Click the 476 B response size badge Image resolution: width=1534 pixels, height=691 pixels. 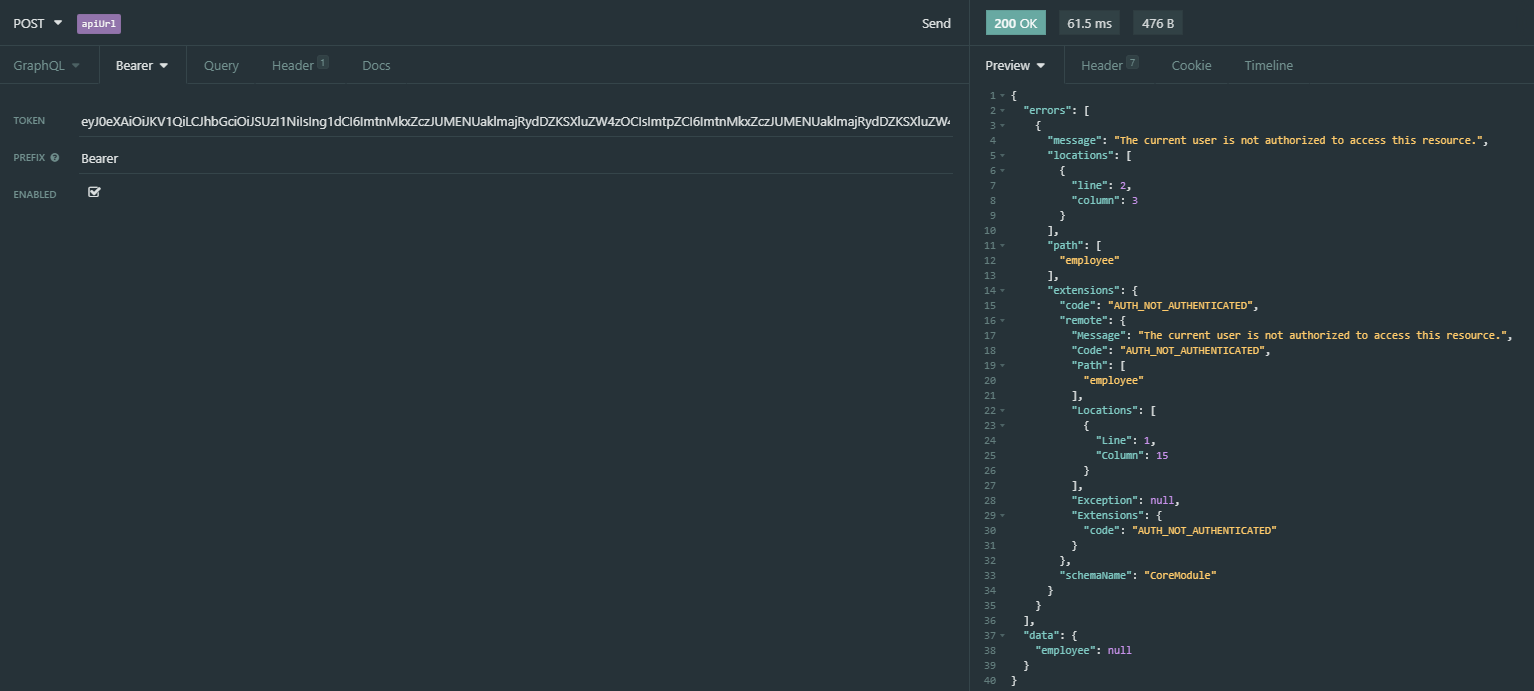coord(1157,21)
